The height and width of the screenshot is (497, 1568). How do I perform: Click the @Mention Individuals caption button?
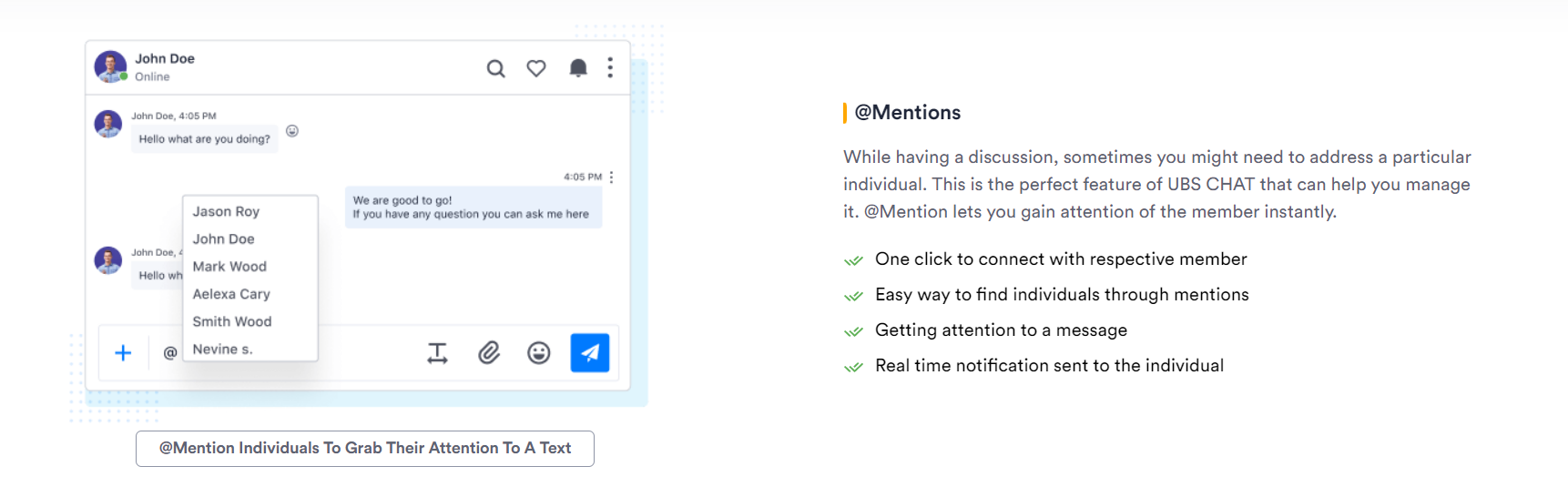point(365,449)
